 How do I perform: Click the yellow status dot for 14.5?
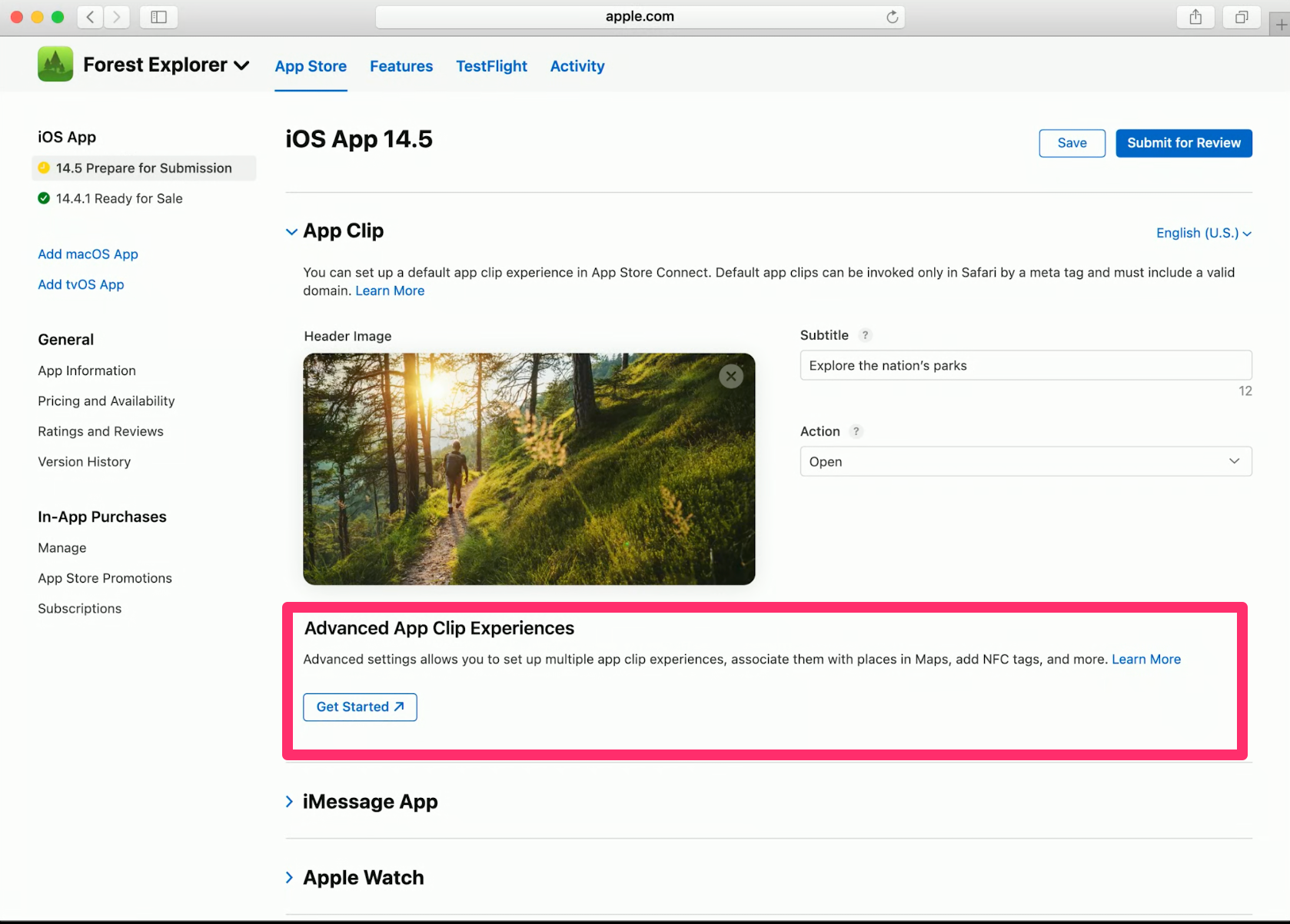[44, 168]
